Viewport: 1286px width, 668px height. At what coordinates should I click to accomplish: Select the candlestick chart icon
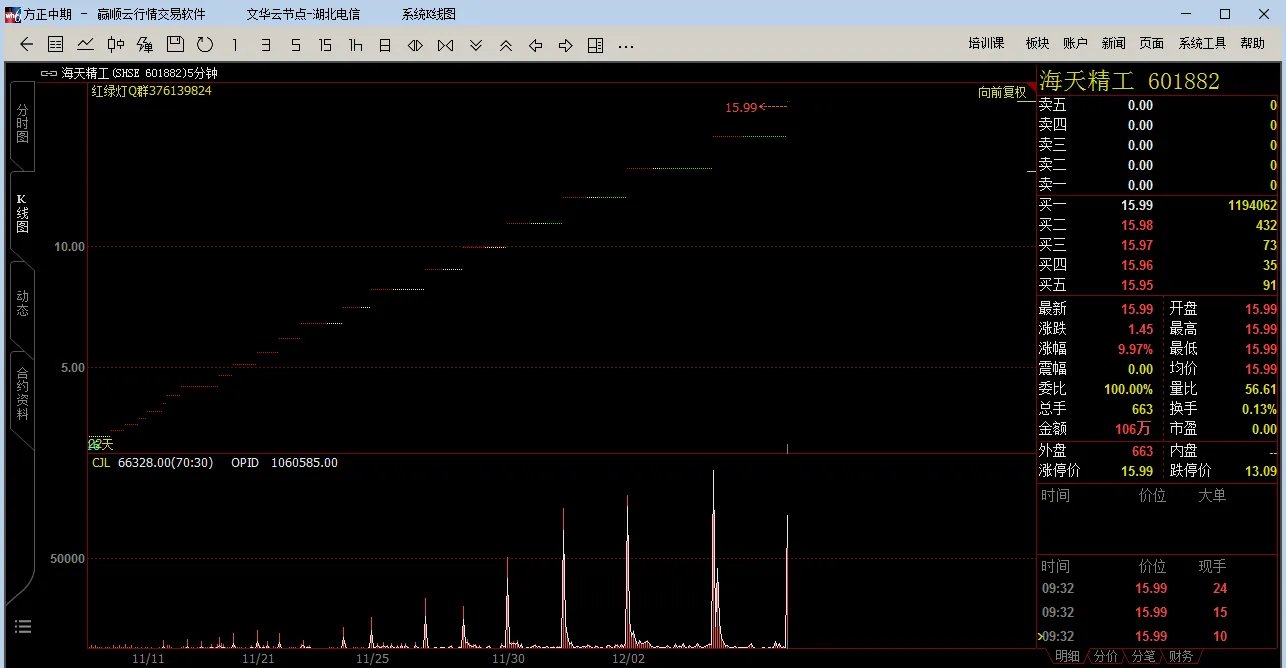point(116,44)
